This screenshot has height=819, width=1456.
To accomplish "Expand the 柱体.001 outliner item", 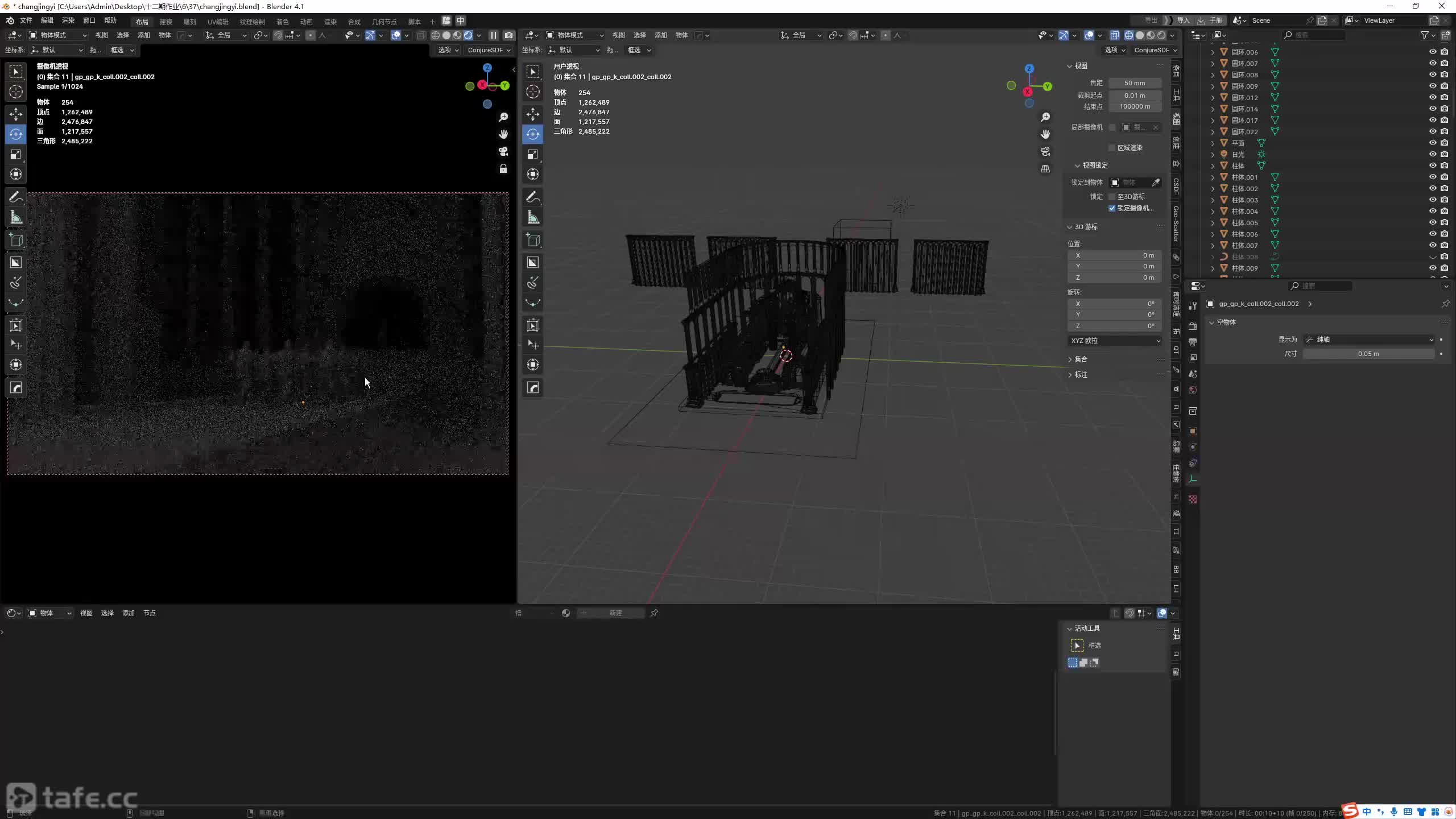I will 1213,177.
